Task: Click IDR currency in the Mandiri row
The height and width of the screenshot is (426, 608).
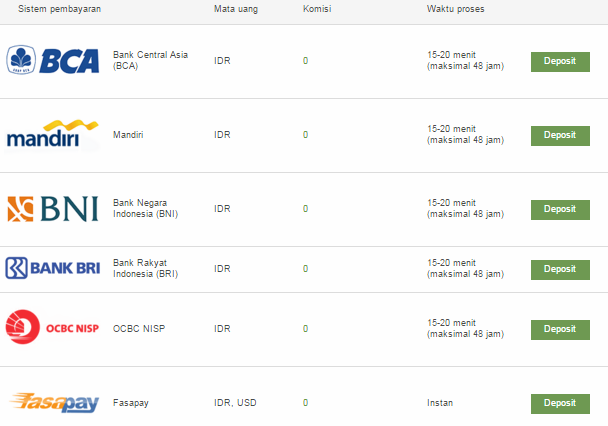Action: pos(222,135)
